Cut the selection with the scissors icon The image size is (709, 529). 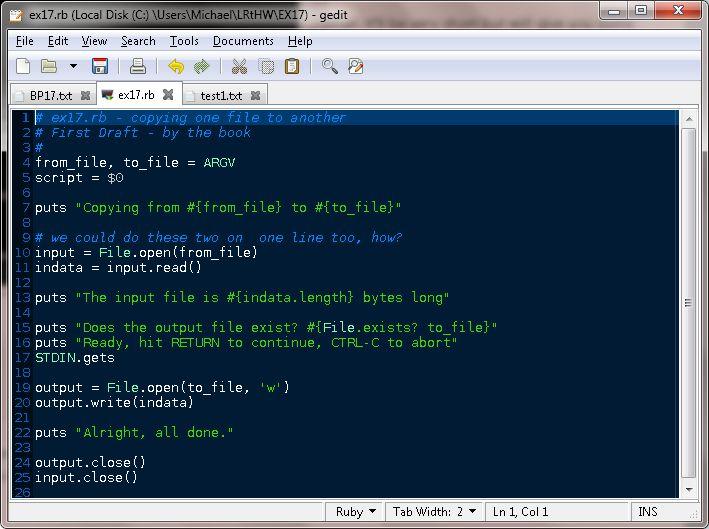tap(239, 66)
